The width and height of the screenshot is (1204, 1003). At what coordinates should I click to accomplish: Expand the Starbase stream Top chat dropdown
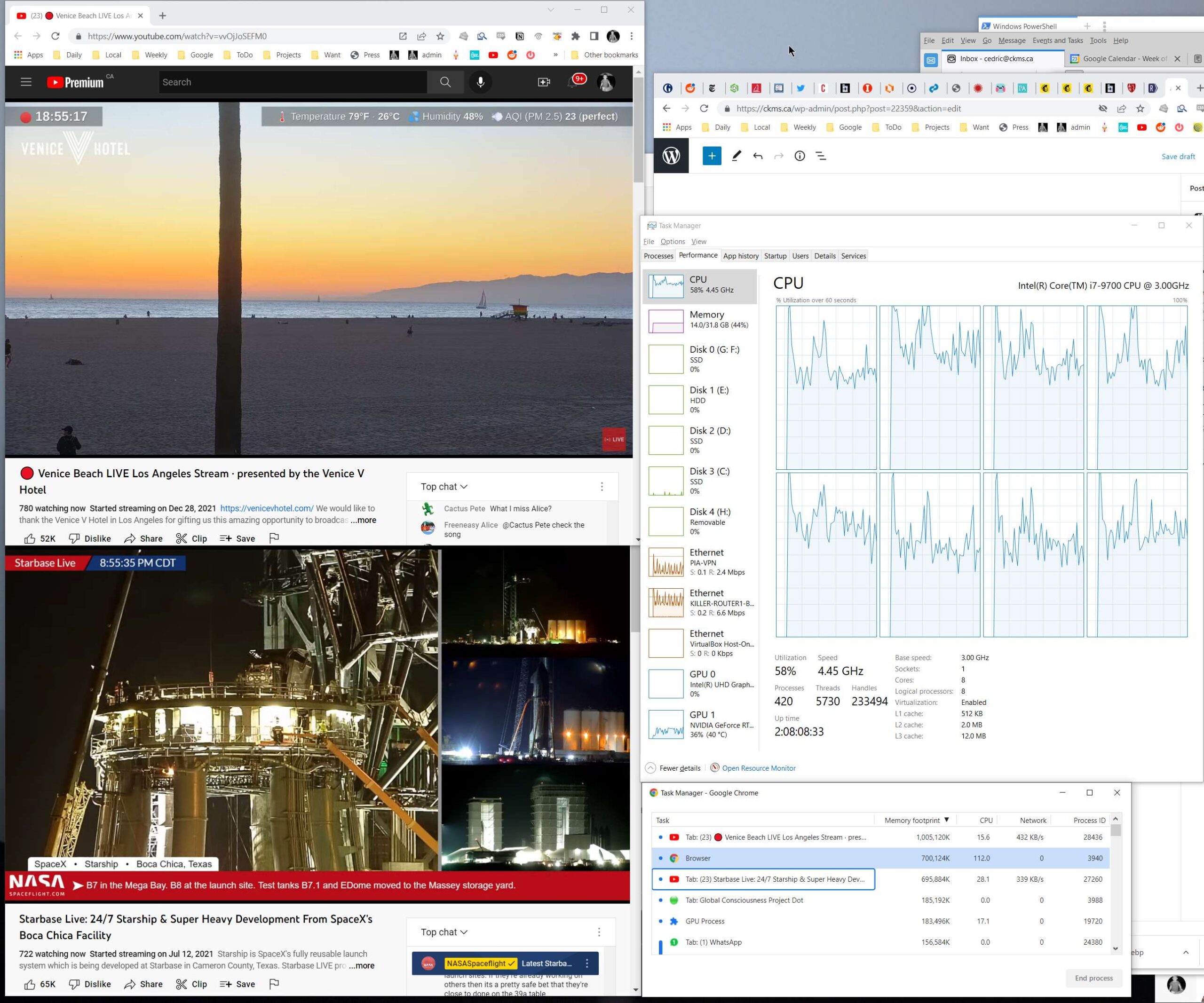coord(444,932)
